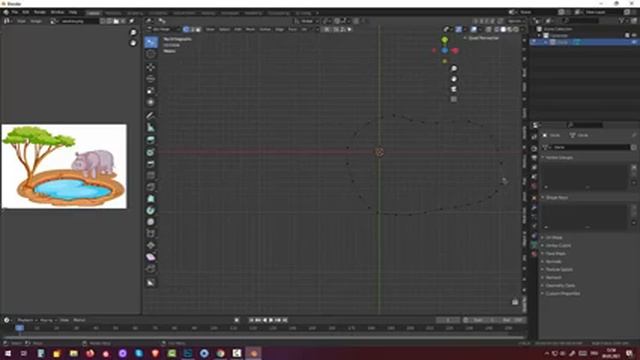Image resolution: width=640 pixels, height=360 pixels.
Task: Click the blue timeline playhead marker
Action: pyautogui.click(x=19, y=328)
